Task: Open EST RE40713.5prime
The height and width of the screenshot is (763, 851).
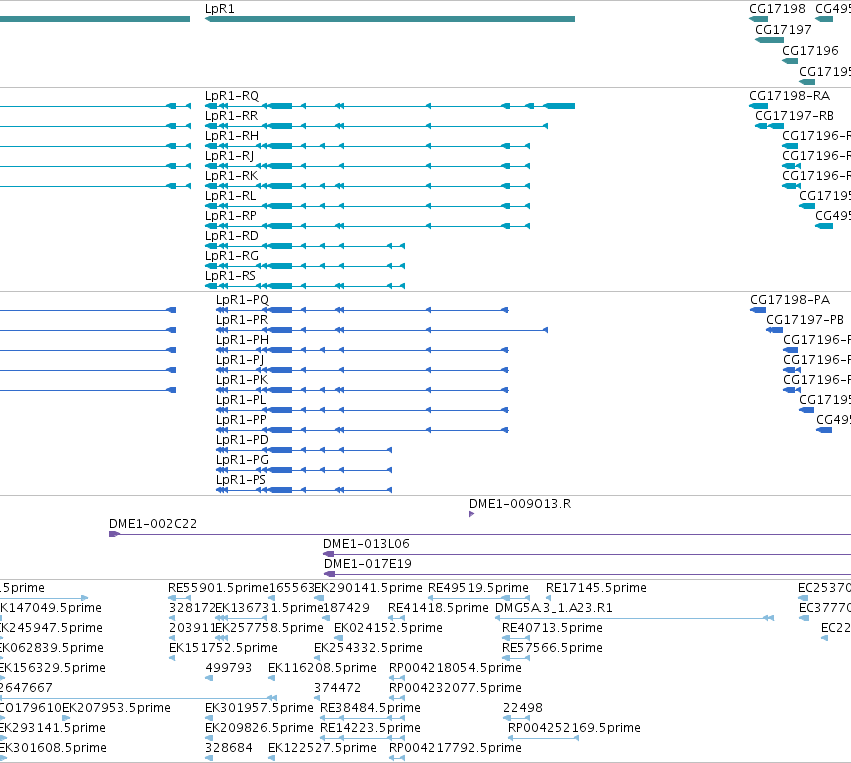Action: point(552,628)
